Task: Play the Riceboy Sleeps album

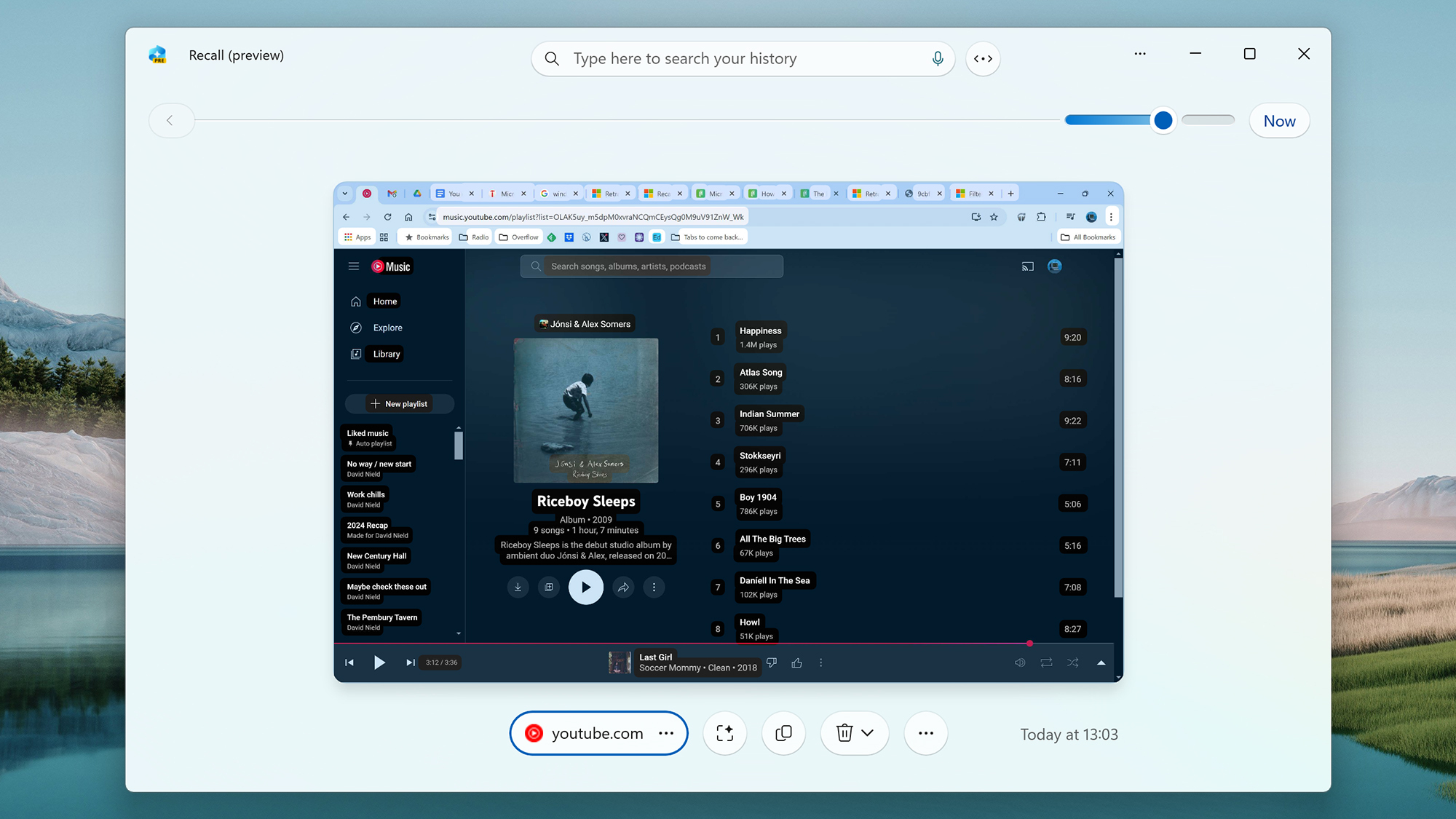Action: (x=586, y=587)
